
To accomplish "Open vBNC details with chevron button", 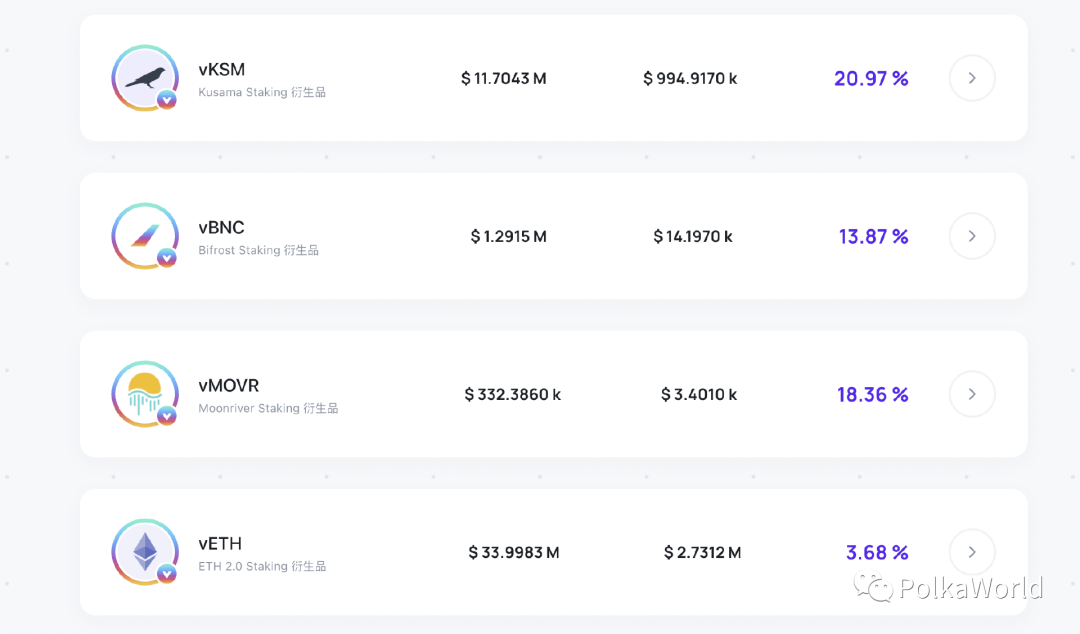I will 971,236.
